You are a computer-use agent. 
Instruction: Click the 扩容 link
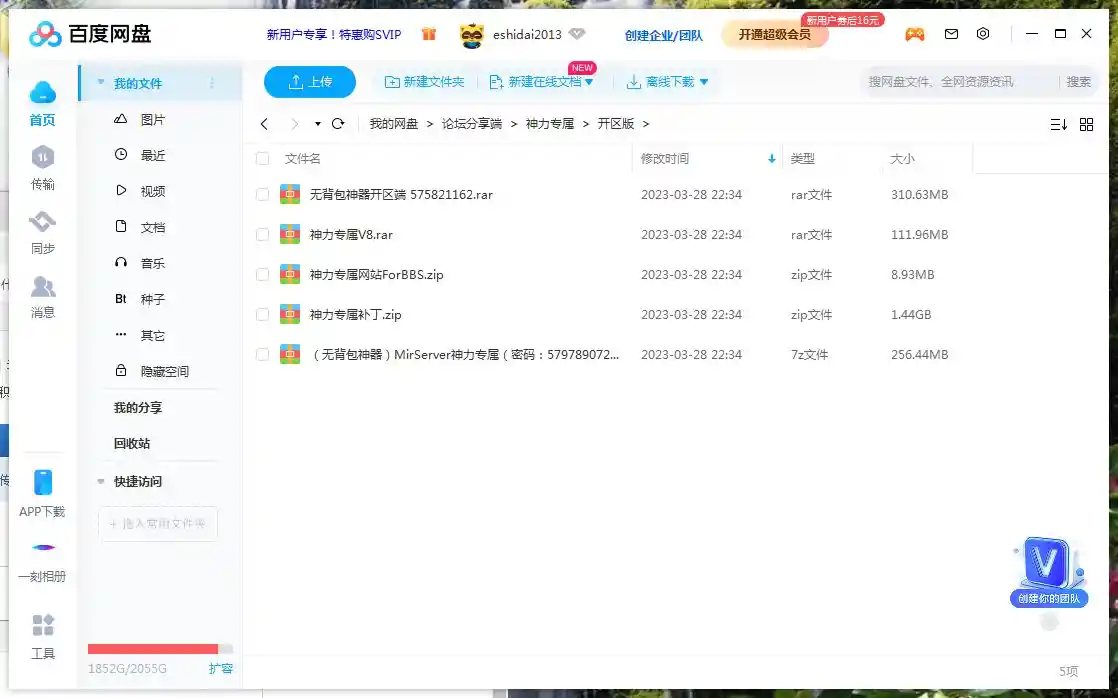(221, 669)
